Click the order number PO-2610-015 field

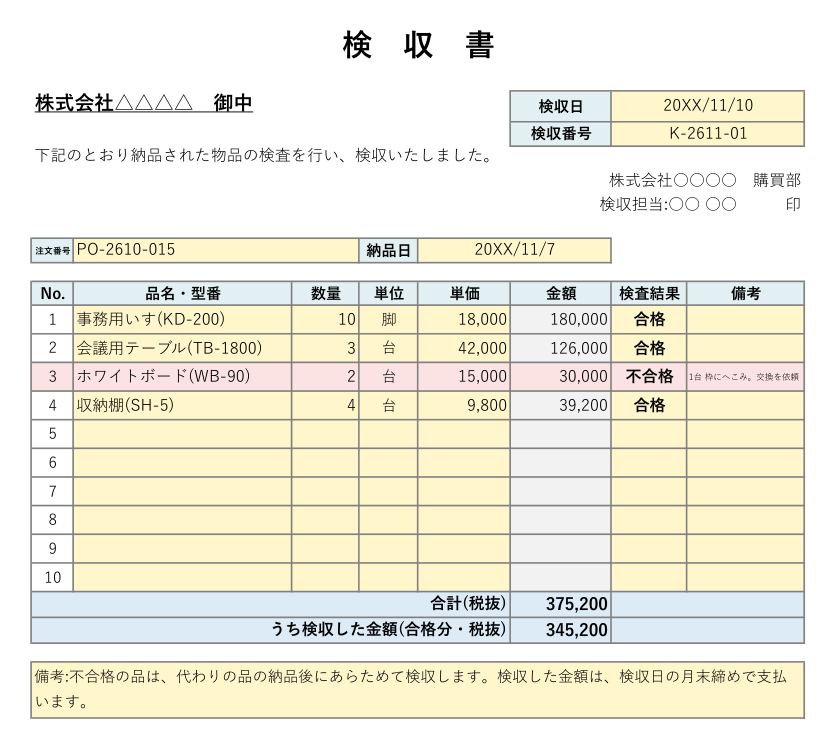pos(216,250)
